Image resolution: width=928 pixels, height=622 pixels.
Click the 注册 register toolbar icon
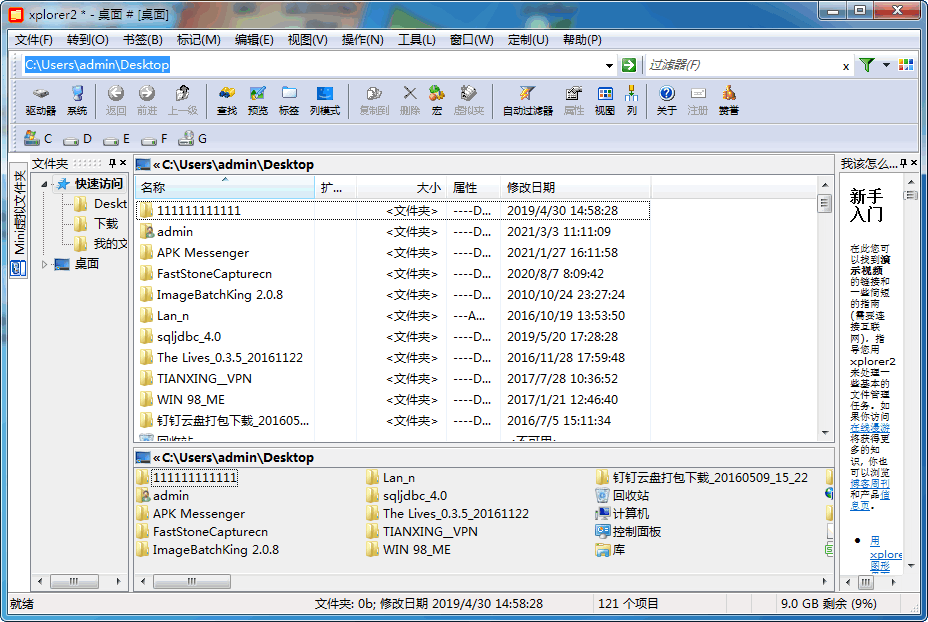coord(697,101)
